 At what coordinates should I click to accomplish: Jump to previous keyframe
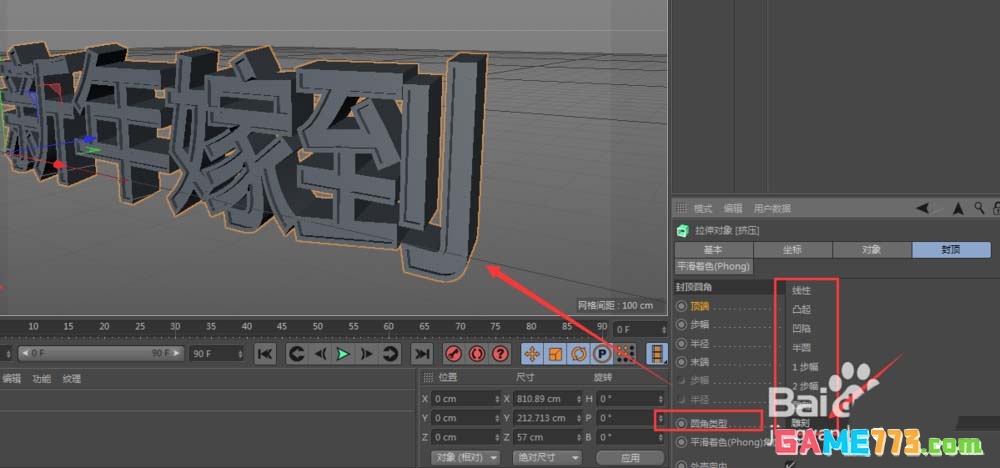coord(295,354)
